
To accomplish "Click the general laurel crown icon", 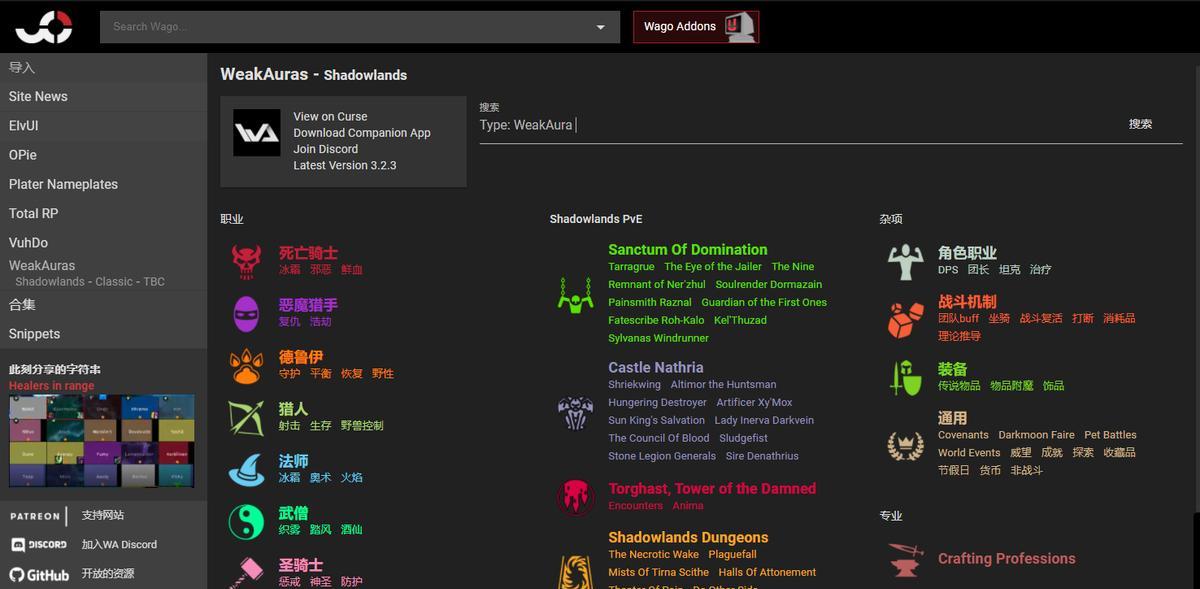I will 905,445.
